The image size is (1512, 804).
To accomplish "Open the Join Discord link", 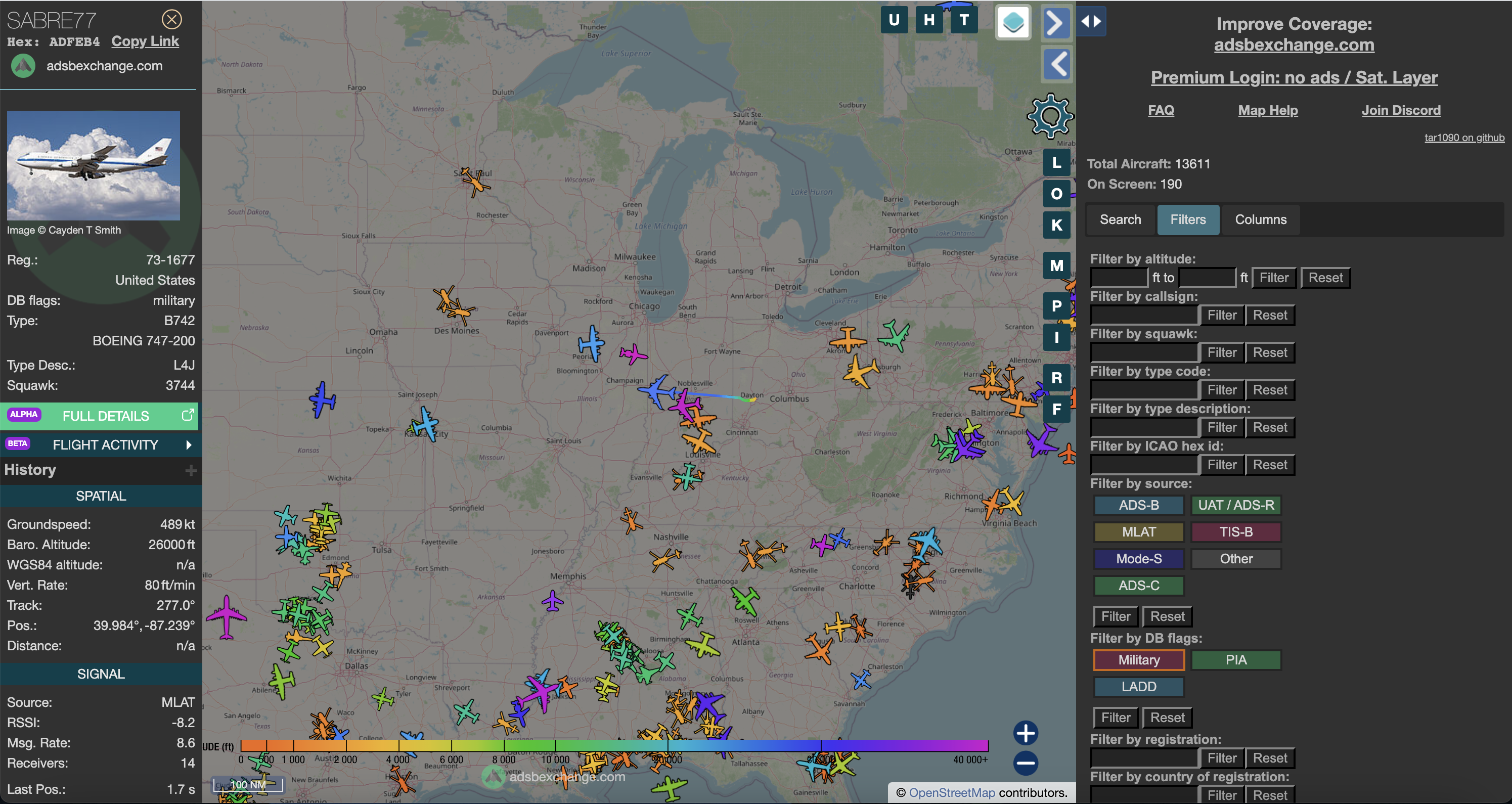I will coord(1400,110).
